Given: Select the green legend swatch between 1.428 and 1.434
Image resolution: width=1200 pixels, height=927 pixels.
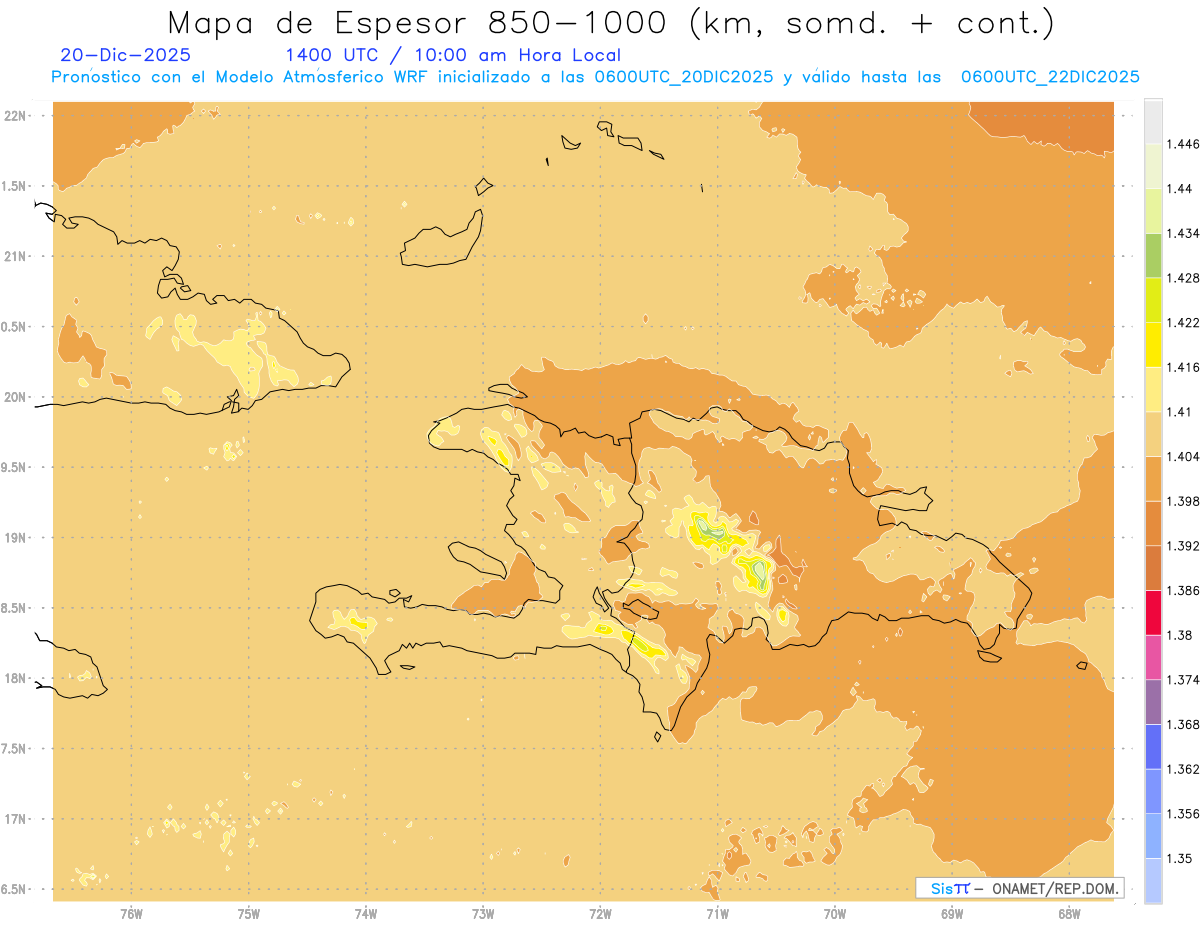Looking at the screenshot, I should point(1153,255).
